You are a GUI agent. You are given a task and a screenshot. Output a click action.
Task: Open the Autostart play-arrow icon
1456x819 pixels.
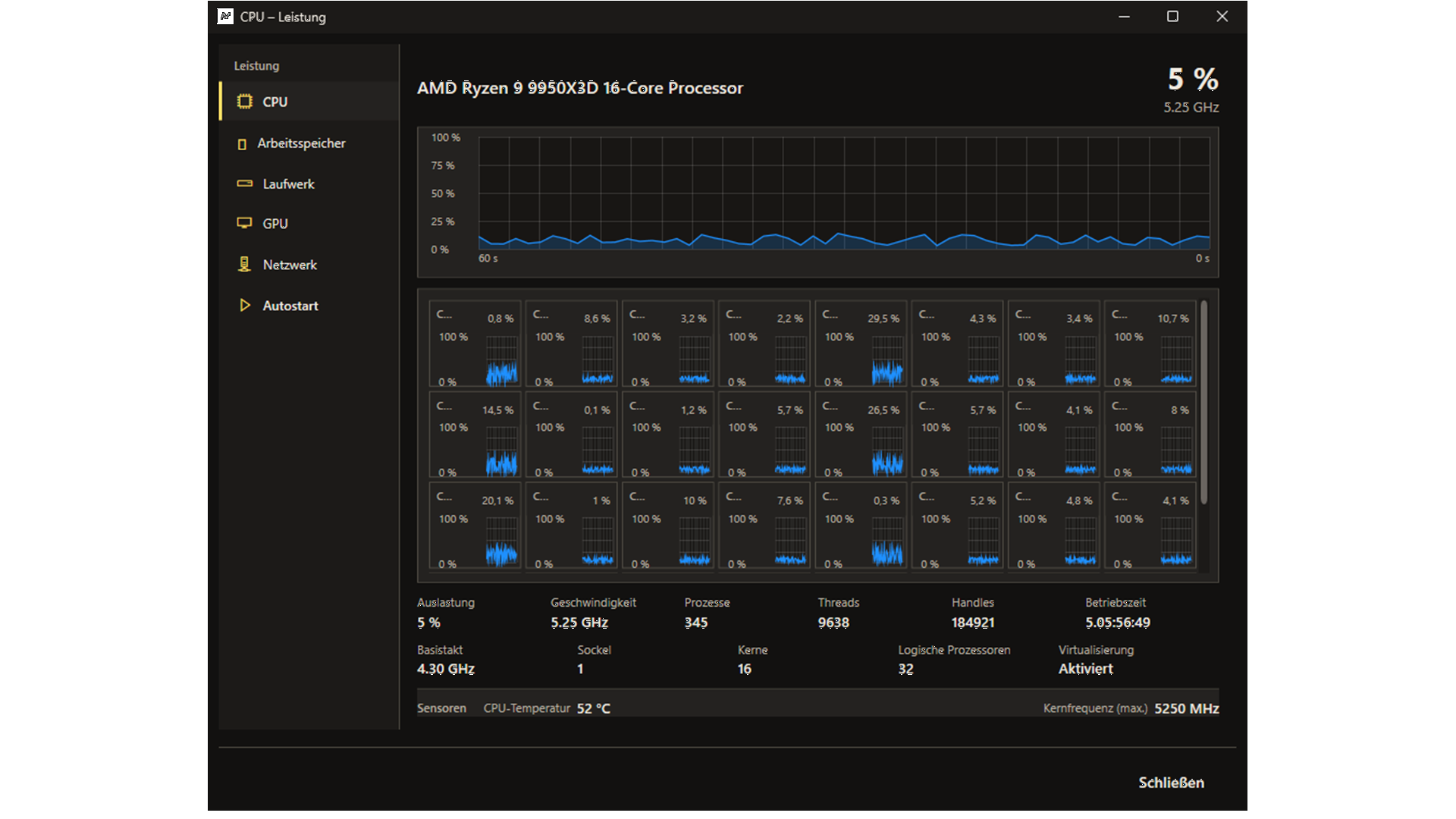244,305
